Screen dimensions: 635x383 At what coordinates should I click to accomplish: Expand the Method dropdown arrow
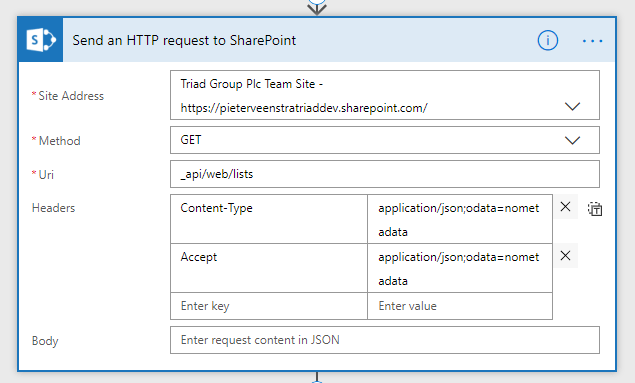pyautogui.click(x=572, y=140)
